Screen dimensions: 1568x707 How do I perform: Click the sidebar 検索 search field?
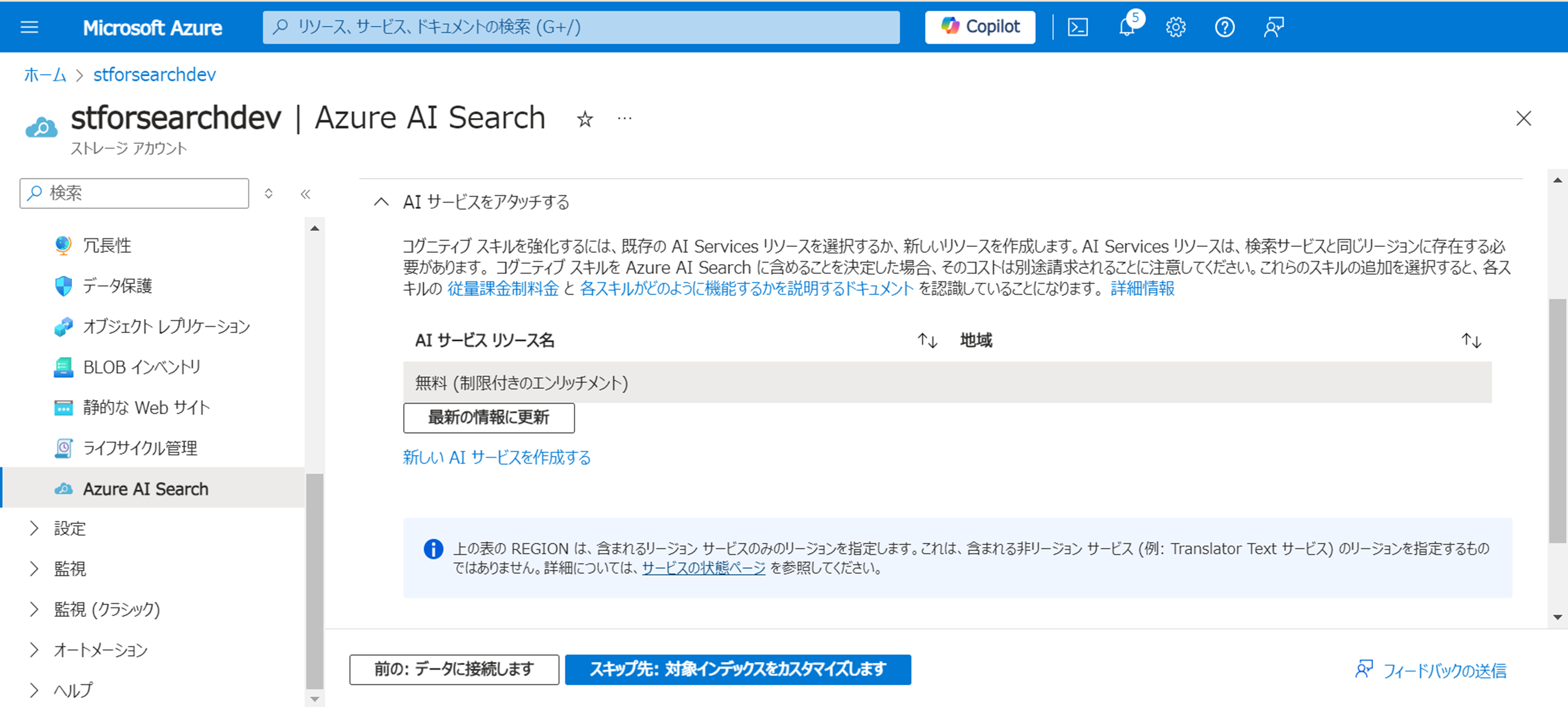click(x=134, y=193)
